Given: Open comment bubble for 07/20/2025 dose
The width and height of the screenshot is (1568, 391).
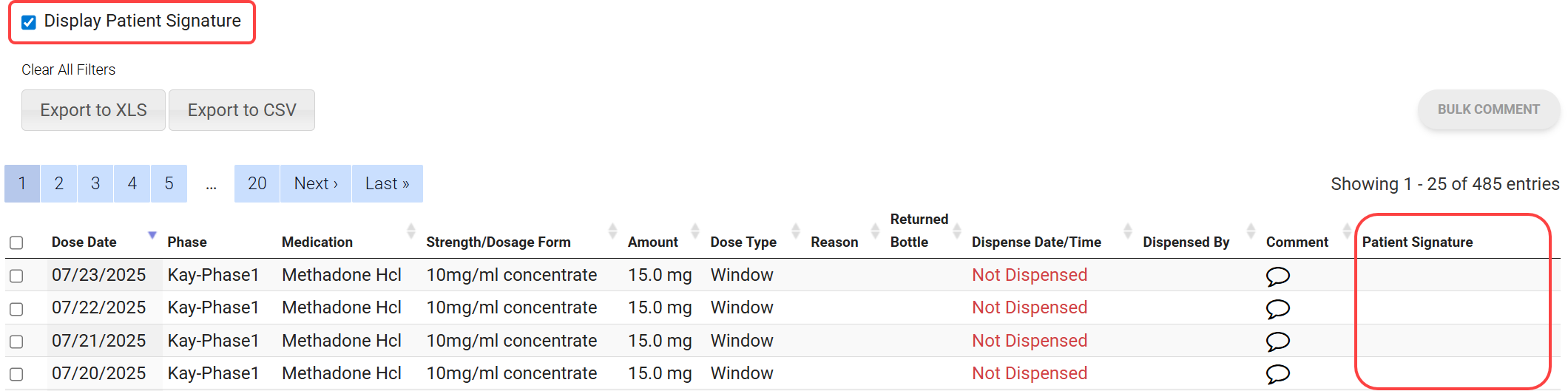Looking at the screenshot, I should point(1277,374).
